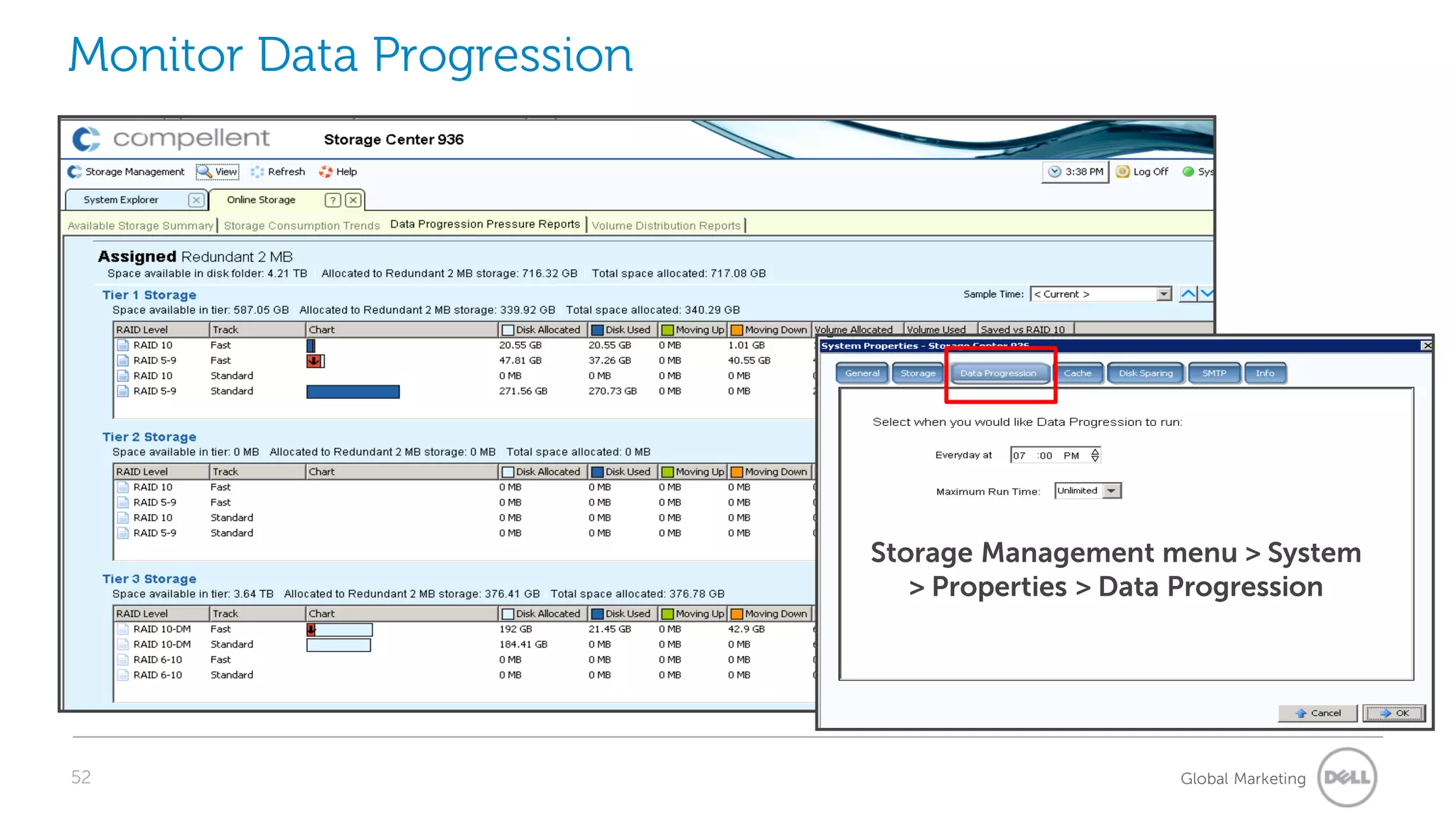Click the Tier 2 RAID 5-9 Fast row icon
The height and width of the screenshot is (819, 1456).
click(x=122, y=503)
